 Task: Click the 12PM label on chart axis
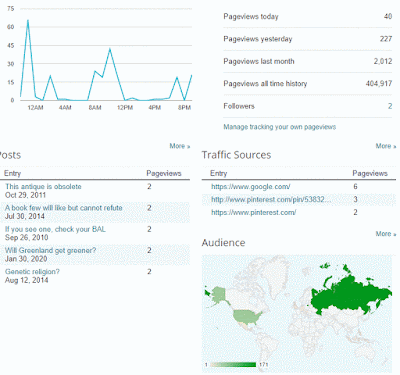click(x=125, y=108)
